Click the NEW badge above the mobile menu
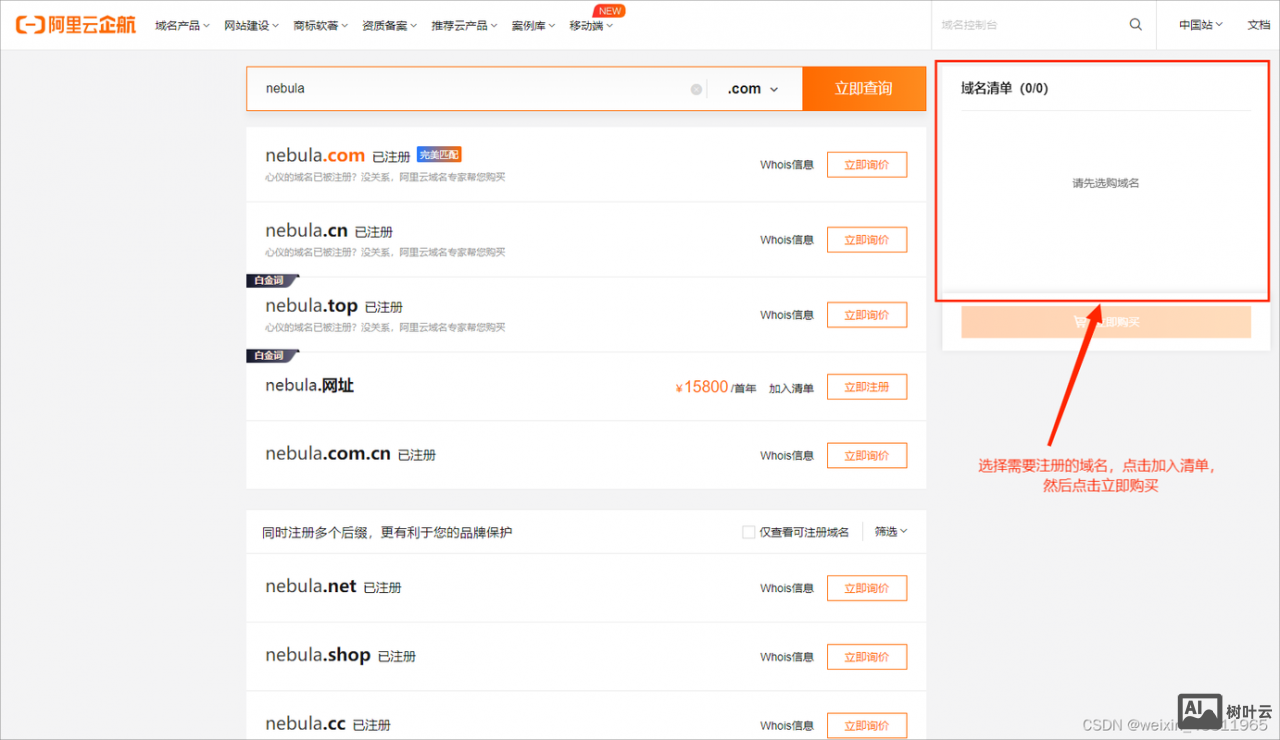 610,11
